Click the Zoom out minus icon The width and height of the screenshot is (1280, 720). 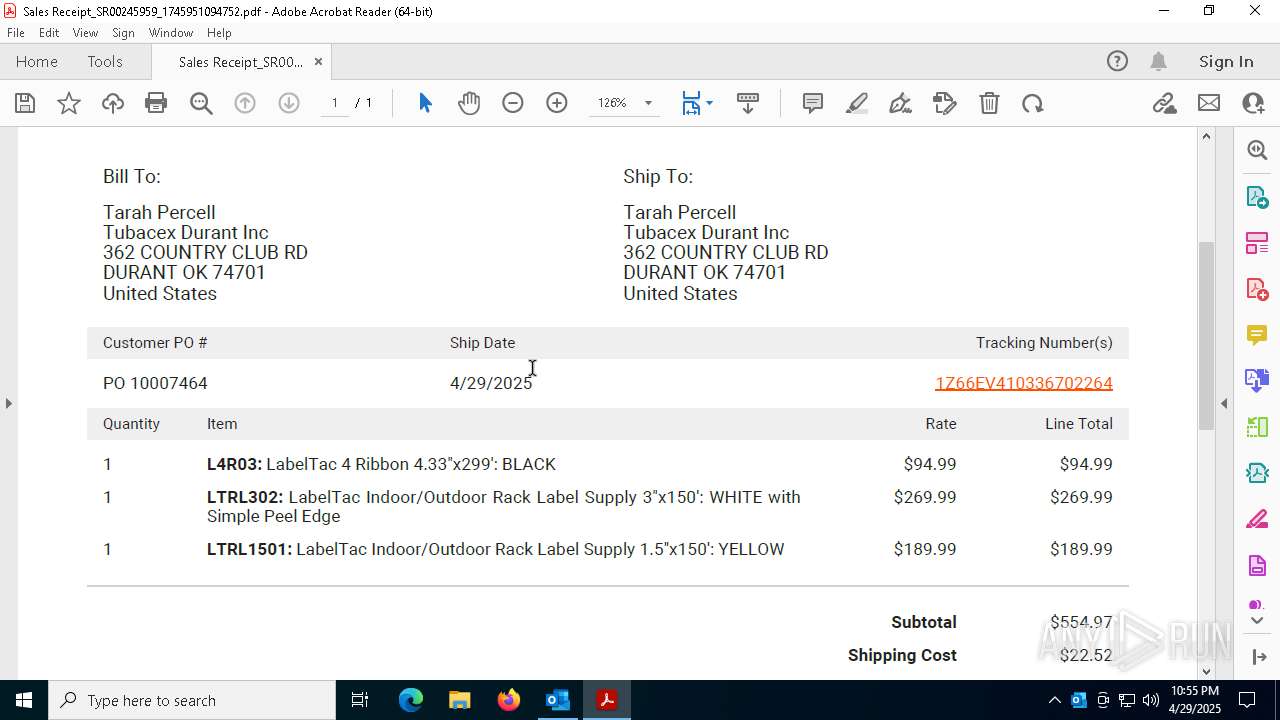(x=513, y=103)
